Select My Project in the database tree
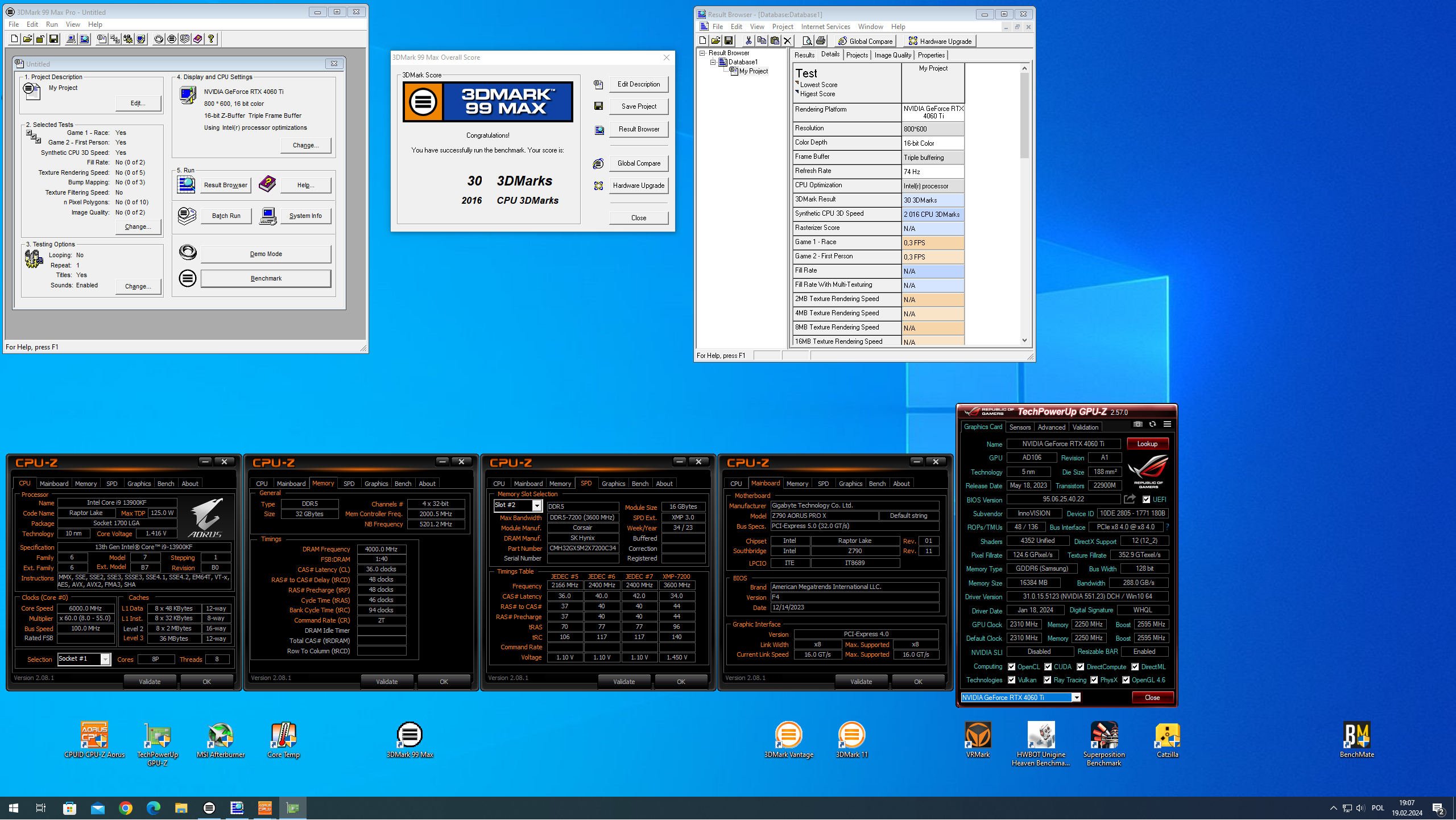Viewport: 1456px width, 820px height. tap(753, 71)
